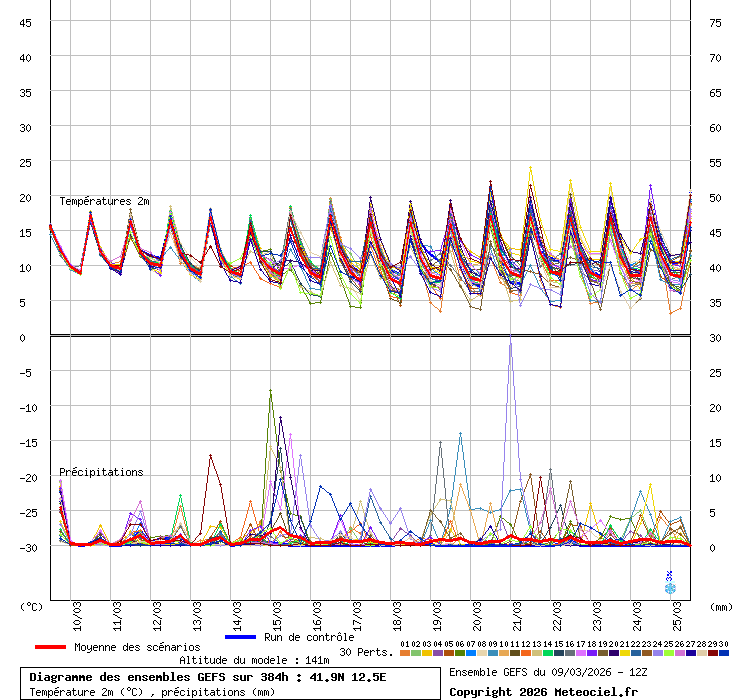Click the Copyright 2026 Meteociel.fr text

coord(543,691)
